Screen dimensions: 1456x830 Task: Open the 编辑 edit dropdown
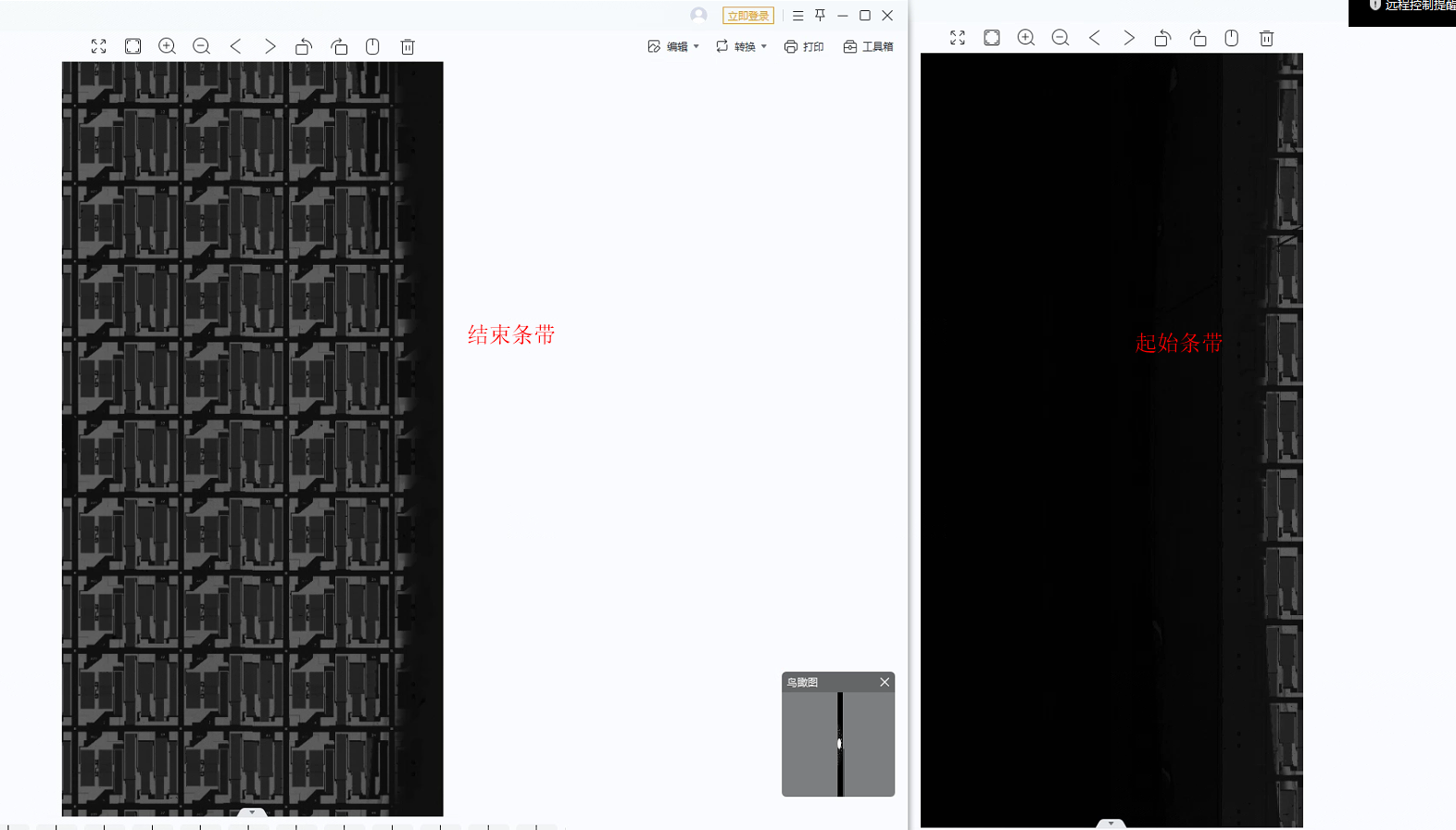(673, 46)
